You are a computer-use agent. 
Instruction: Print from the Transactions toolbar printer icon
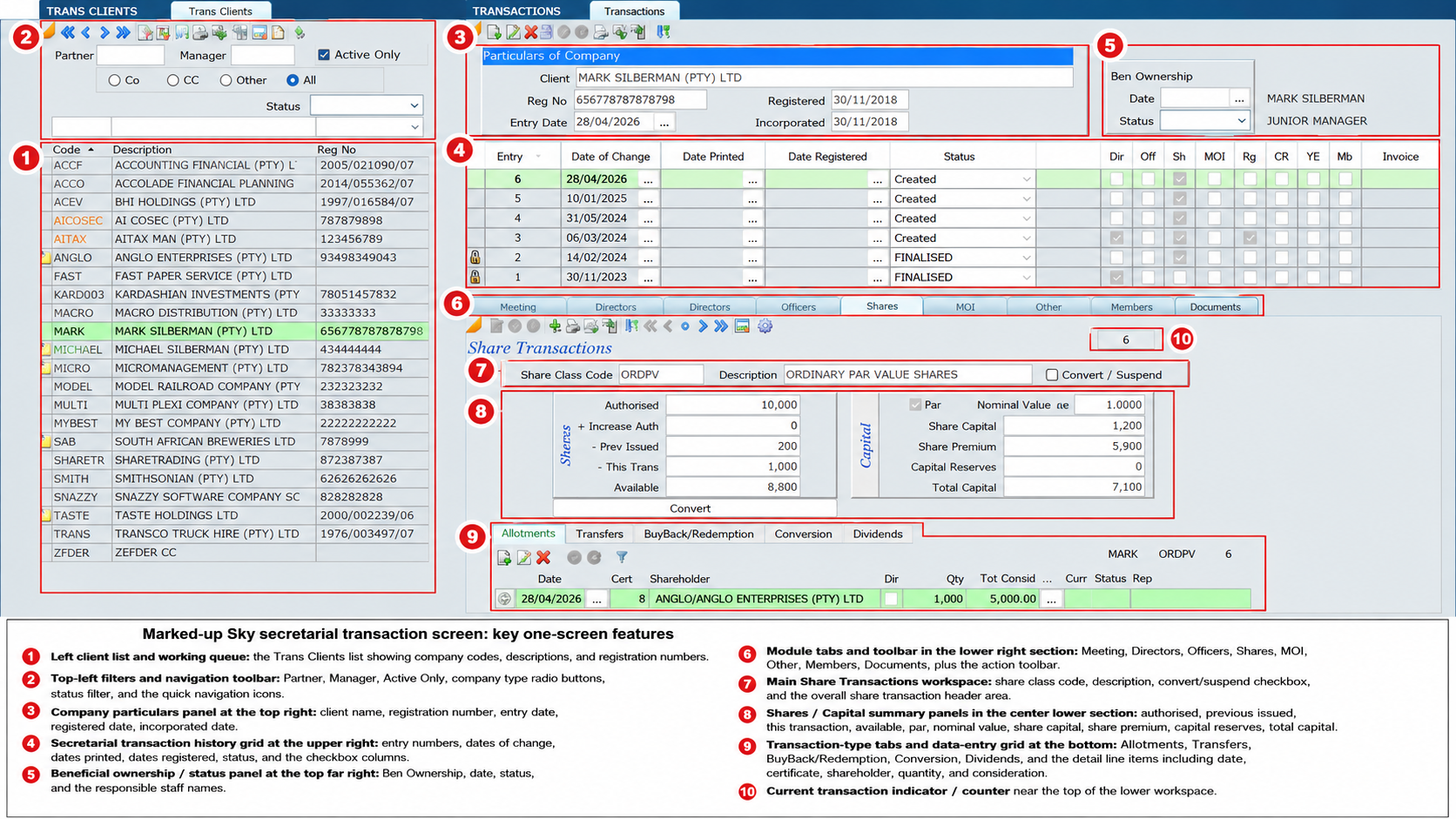pos(600,32)
